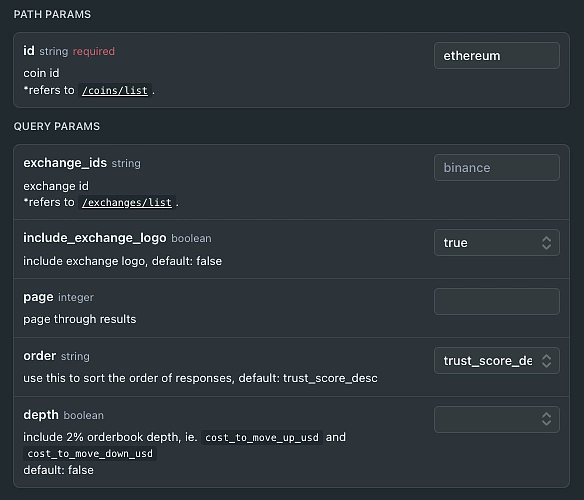Open the order dropdown showing trust_score_de

496,361
